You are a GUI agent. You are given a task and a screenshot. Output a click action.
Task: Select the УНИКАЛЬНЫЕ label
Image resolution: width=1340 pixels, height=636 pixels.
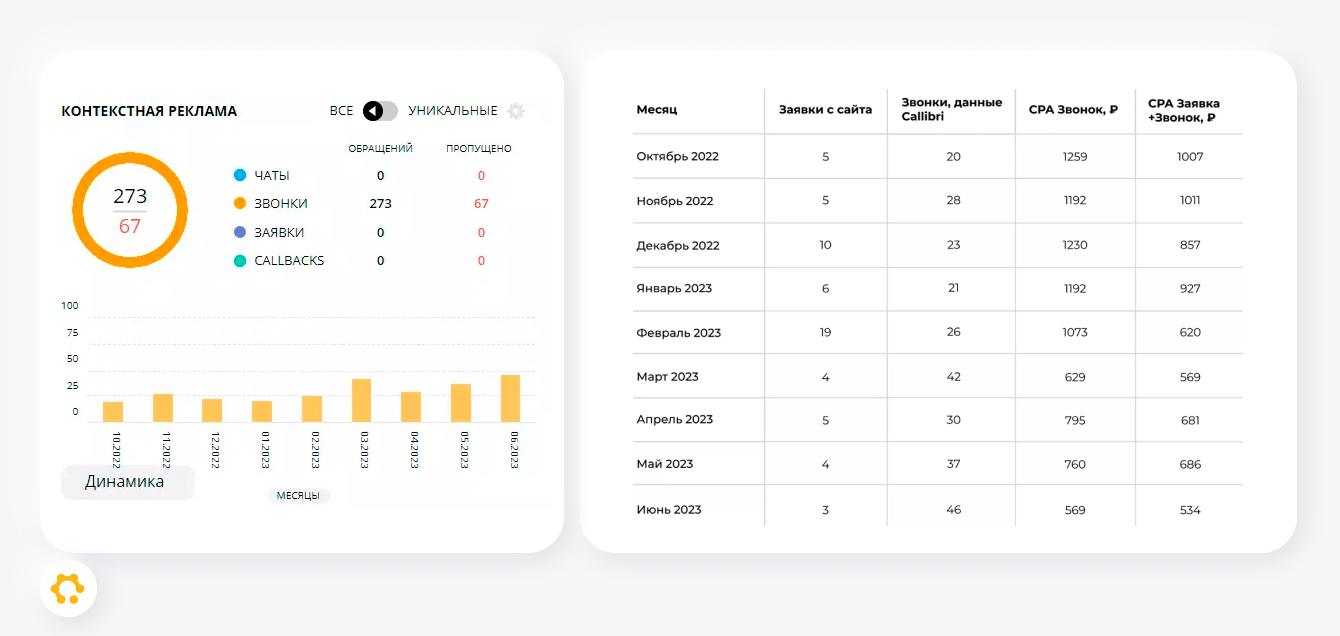(453, 111)
